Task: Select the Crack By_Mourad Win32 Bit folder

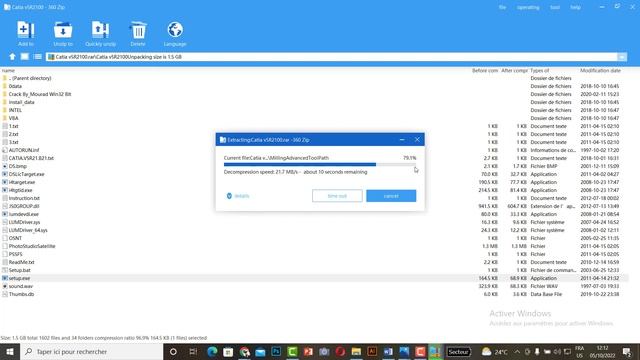Action: pyautogui.click(x=37, y=94)
